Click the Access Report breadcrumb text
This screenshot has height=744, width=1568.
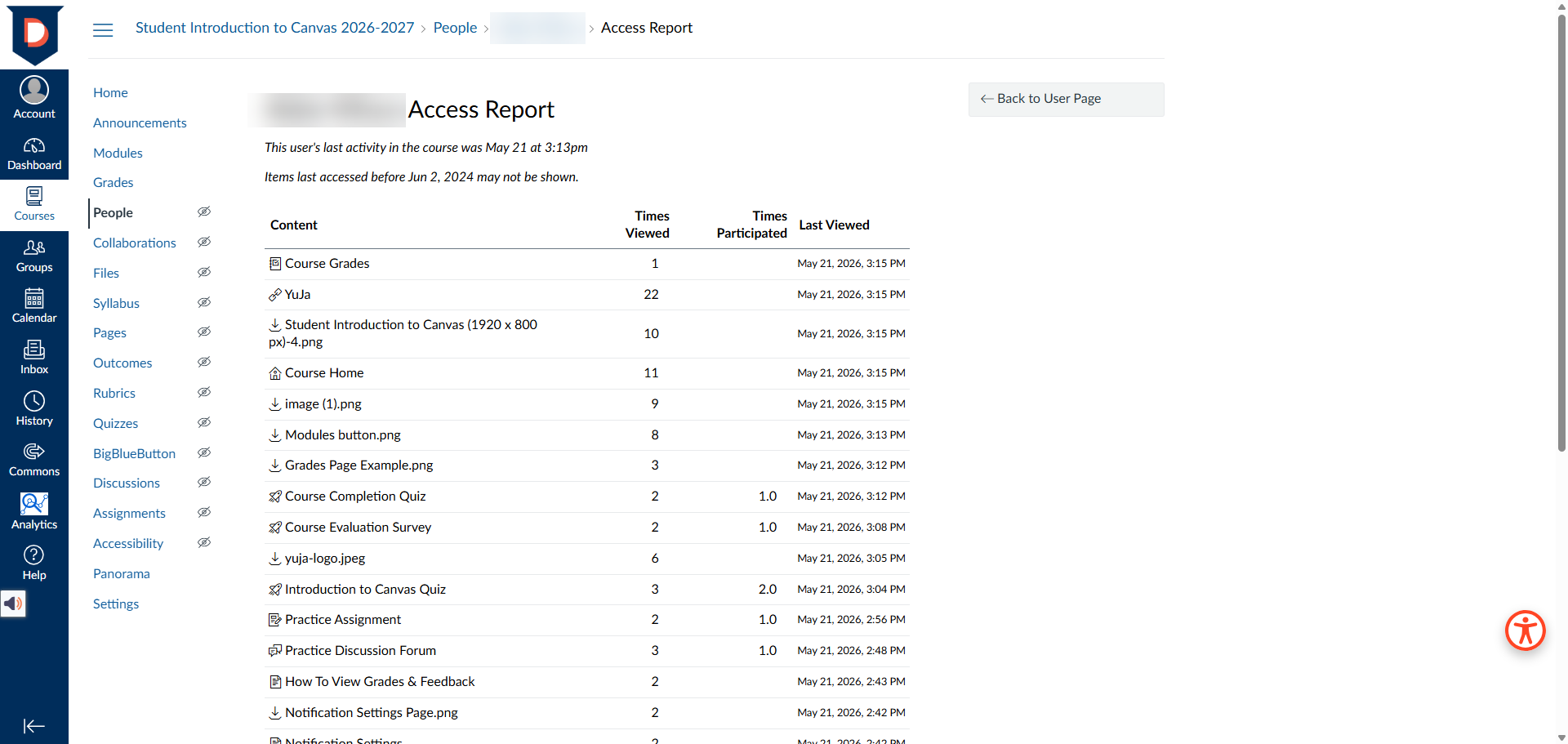pos(647,28)
